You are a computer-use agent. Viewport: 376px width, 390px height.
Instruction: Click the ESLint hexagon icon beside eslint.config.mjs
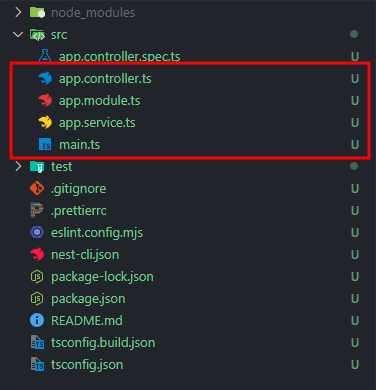pyautogui.click(x=37, y=232)
